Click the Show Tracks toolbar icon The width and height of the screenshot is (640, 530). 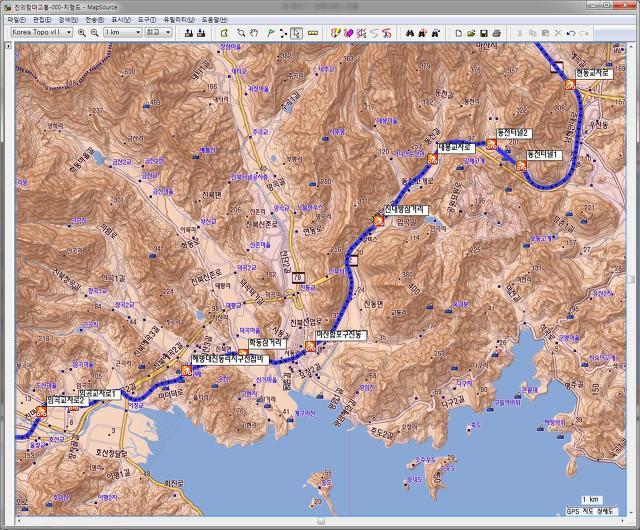[x=374, y=33]
